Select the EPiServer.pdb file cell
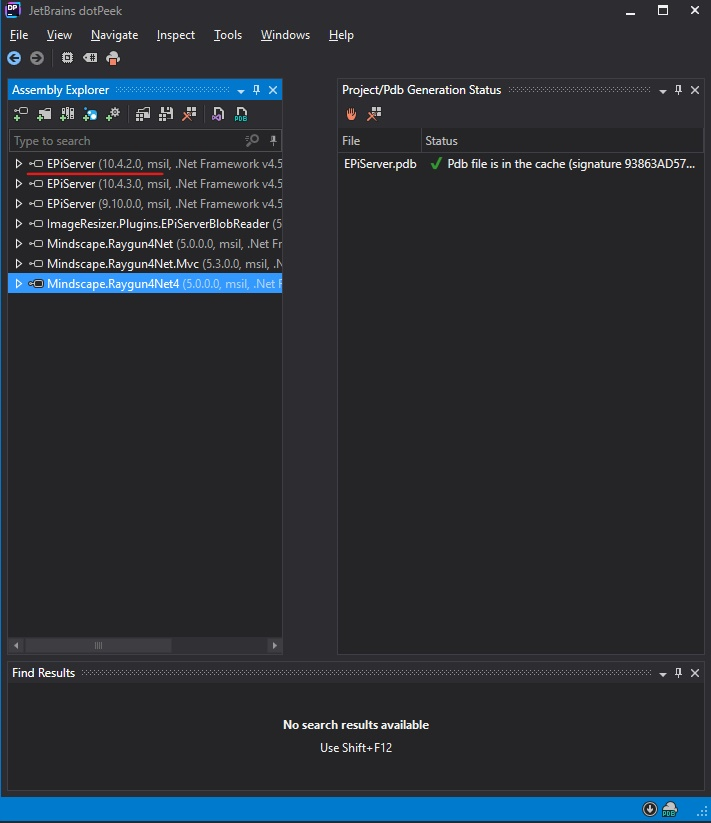711x823 pixels. click(380, 164)
